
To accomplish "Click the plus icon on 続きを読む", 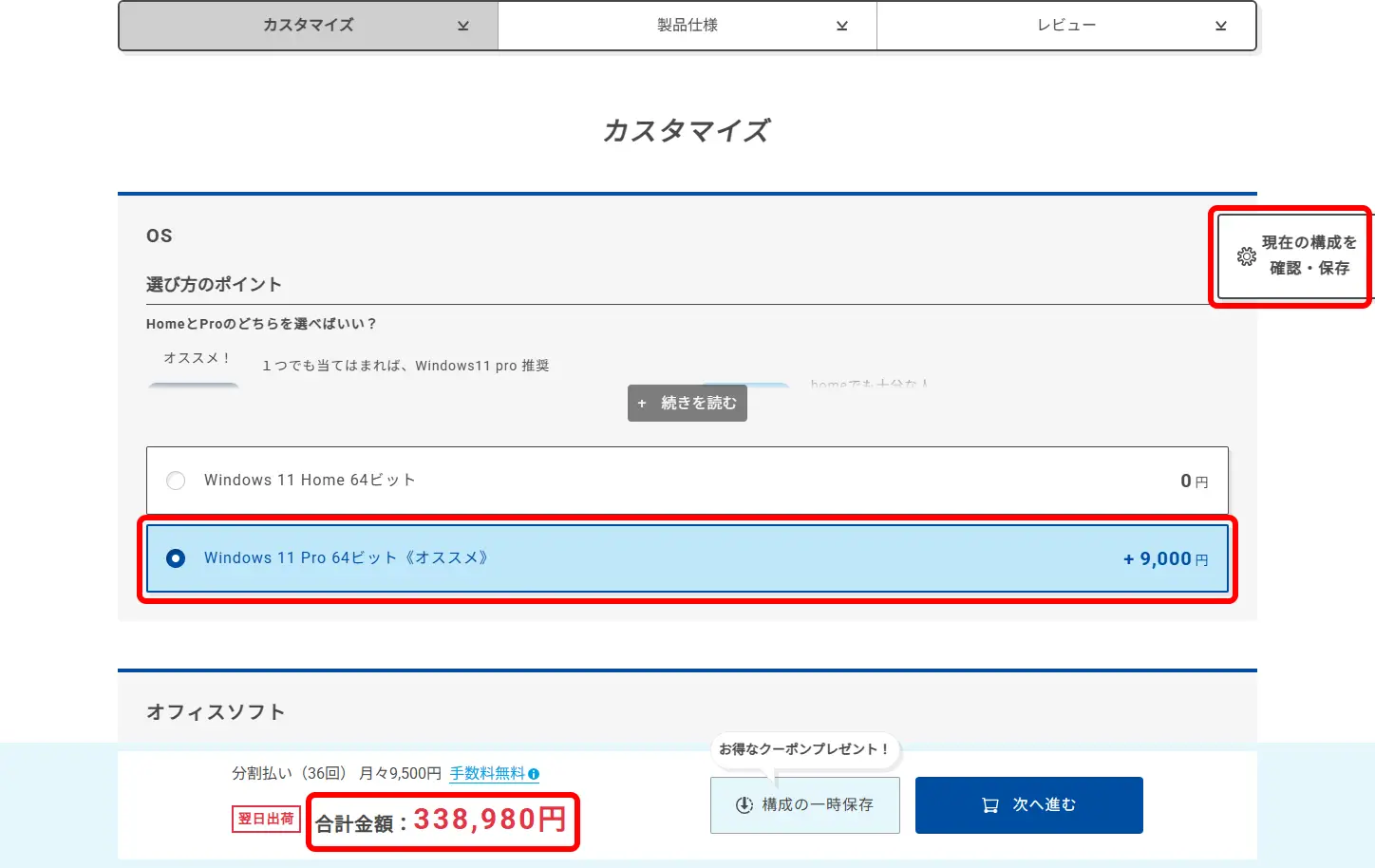I will tap(644, 403).
